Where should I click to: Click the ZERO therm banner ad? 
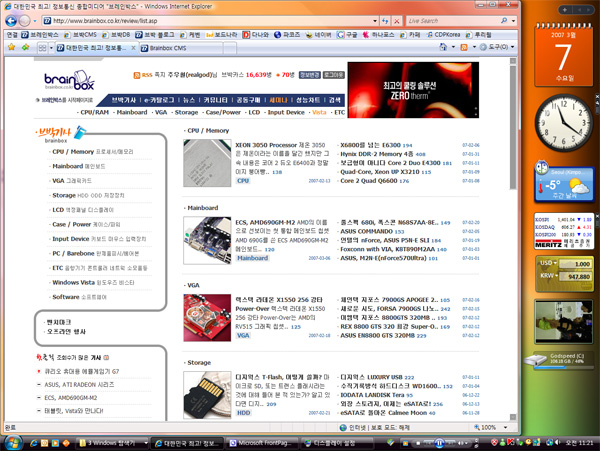click(413, 90)
